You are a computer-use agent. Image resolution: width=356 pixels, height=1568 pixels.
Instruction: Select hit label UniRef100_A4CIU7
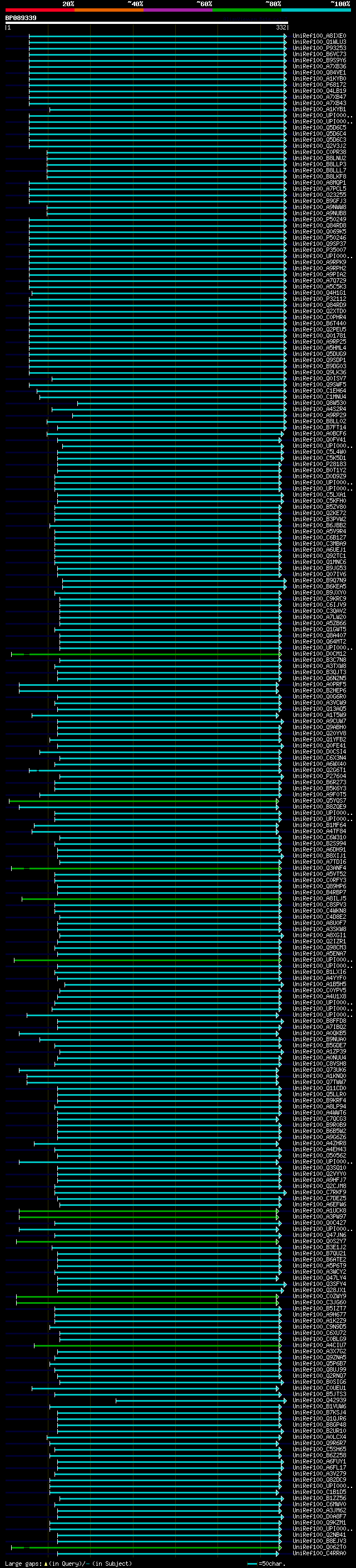click(x=319, y=1345)
